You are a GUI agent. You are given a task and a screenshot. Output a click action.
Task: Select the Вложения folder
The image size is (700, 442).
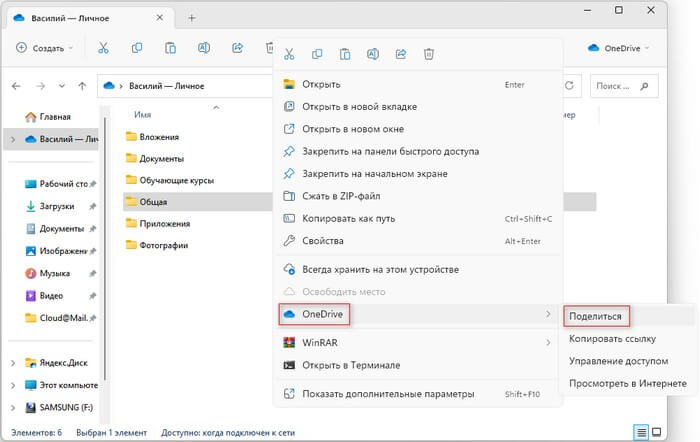click(x=153, y=137)
